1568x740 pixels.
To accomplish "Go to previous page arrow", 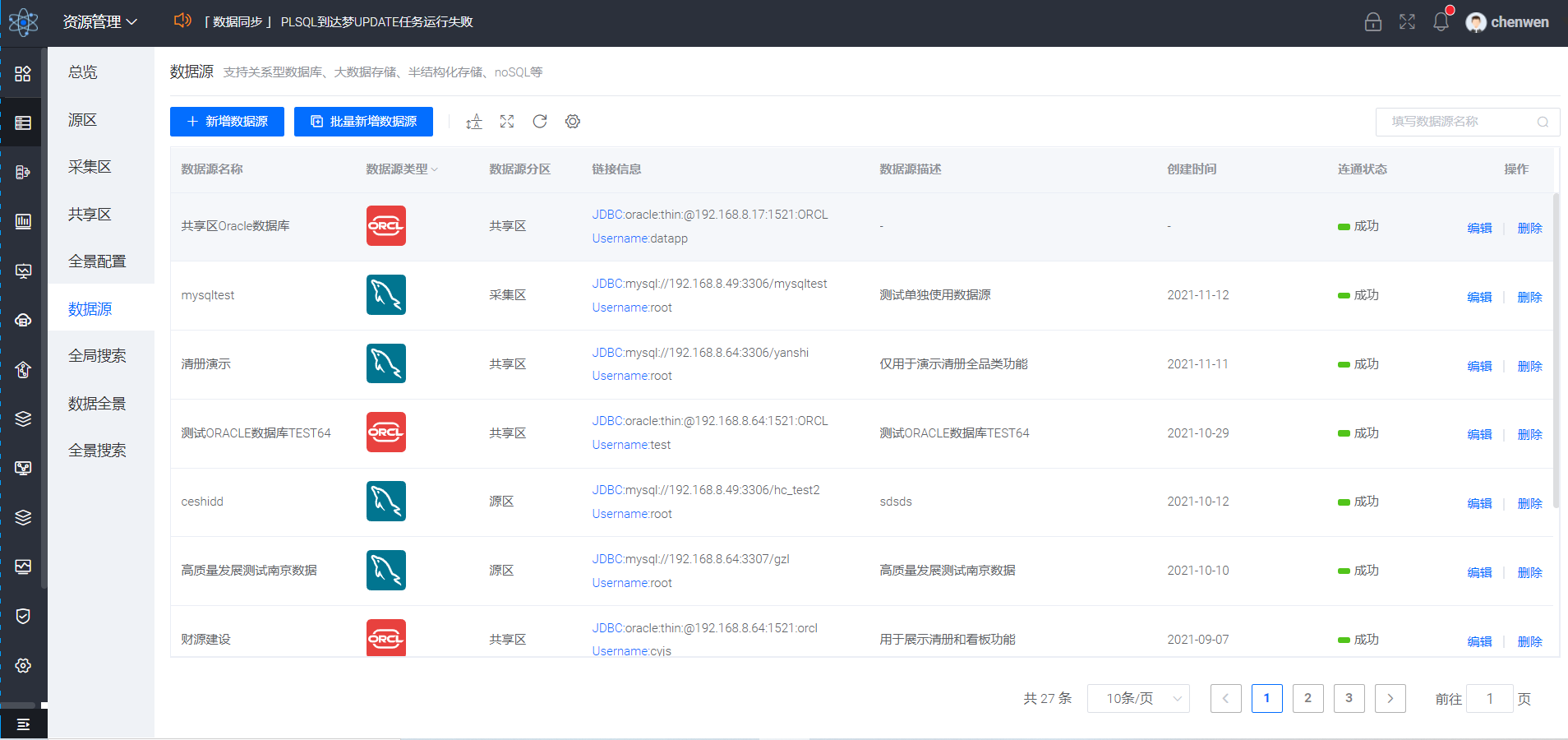I will point(1226,699).
